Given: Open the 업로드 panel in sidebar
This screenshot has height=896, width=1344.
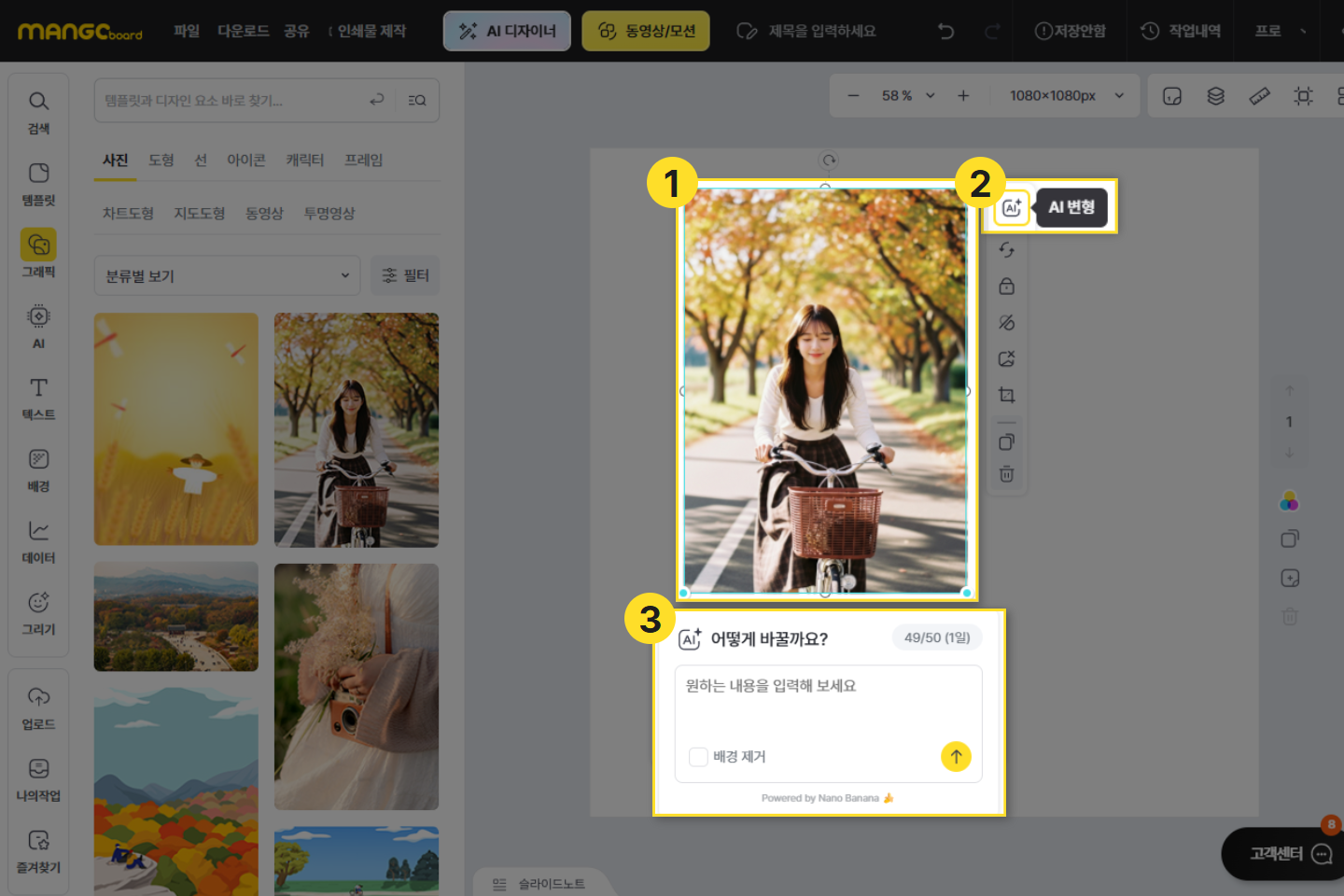Looking at the screenshot, I should pos(38,707).
